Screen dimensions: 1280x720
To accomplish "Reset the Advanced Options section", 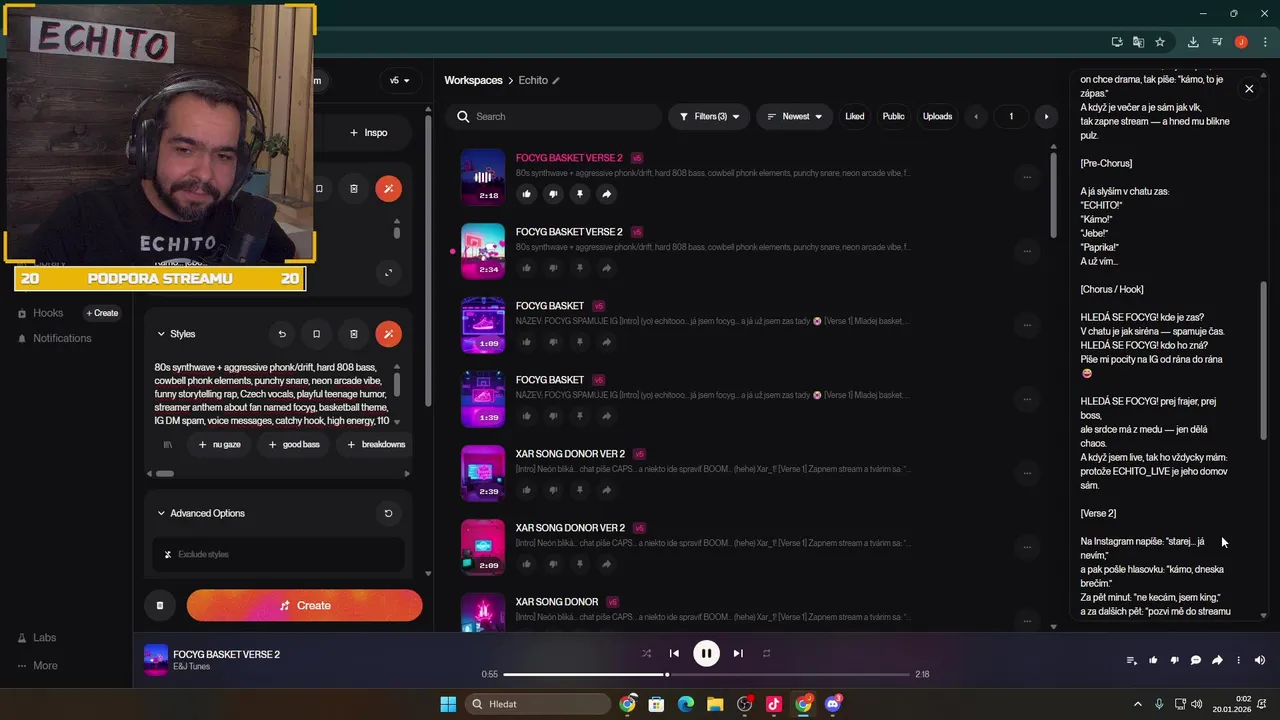I will (388, 514).
